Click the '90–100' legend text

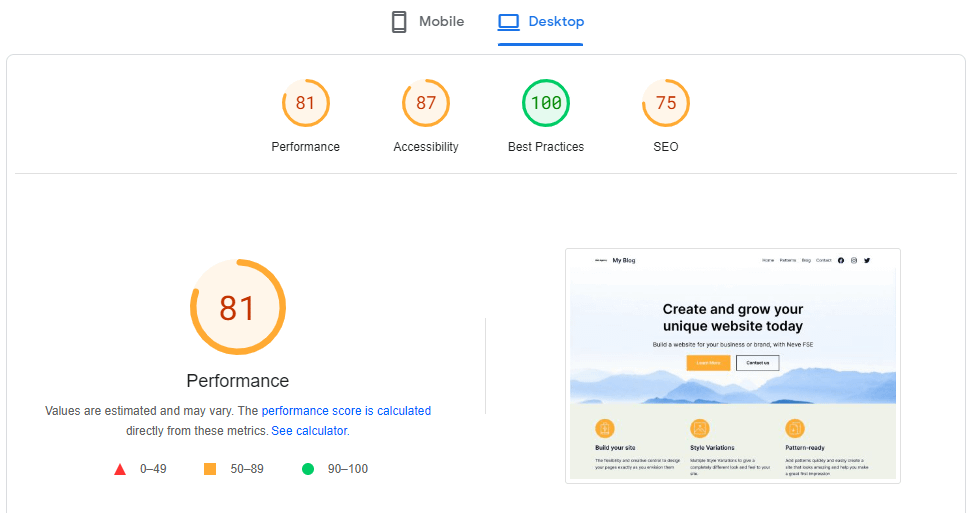348,469
